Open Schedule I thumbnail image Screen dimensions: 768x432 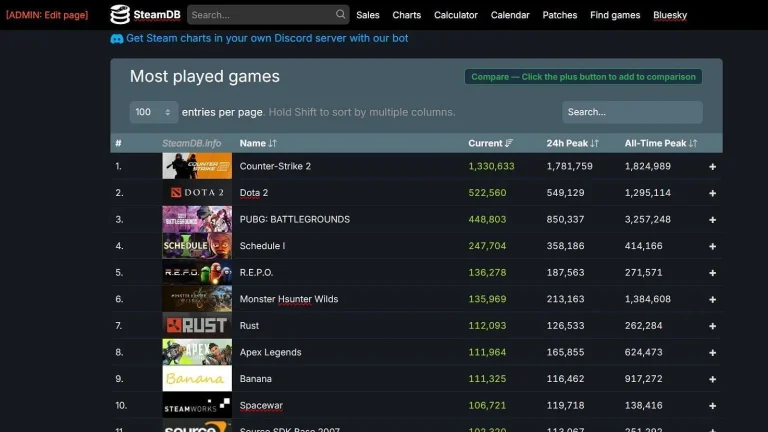pyautogui.click(x=197, y=245)
